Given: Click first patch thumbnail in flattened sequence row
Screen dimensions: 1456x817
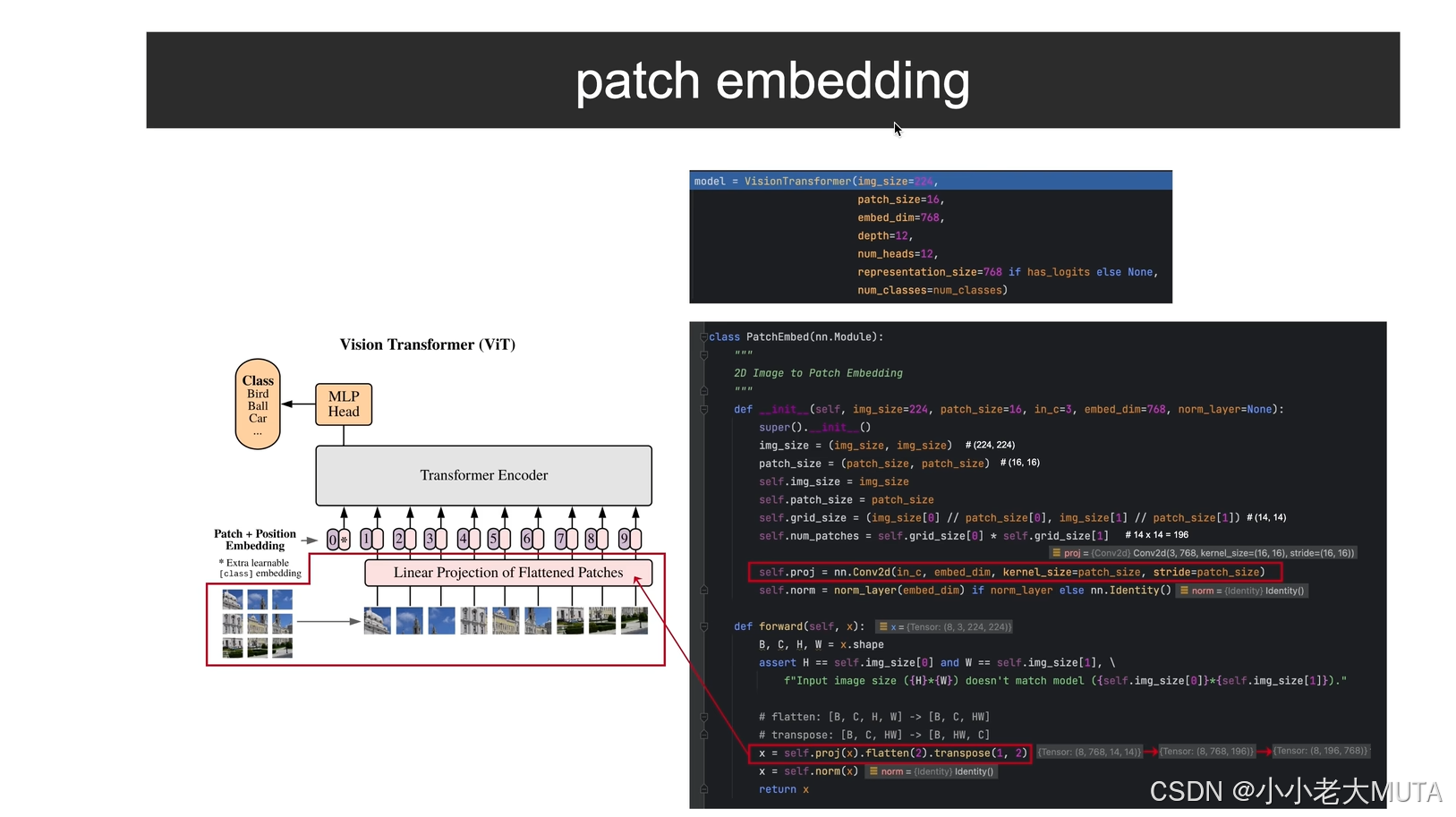Looking at the screenshot, I should pyautogui.click(x=378, y=621).
